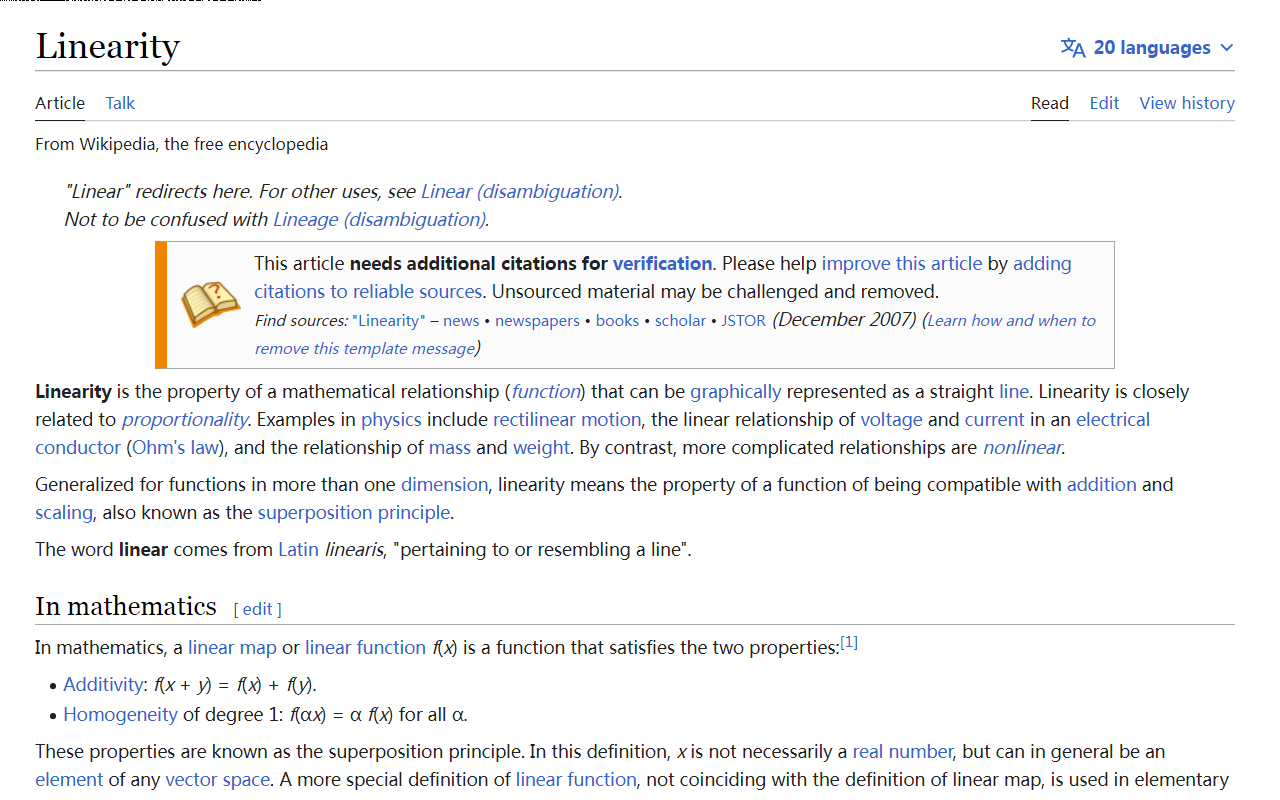Follow the graphically link
This screenshot has height=800, width=1280.
[736, 391]
